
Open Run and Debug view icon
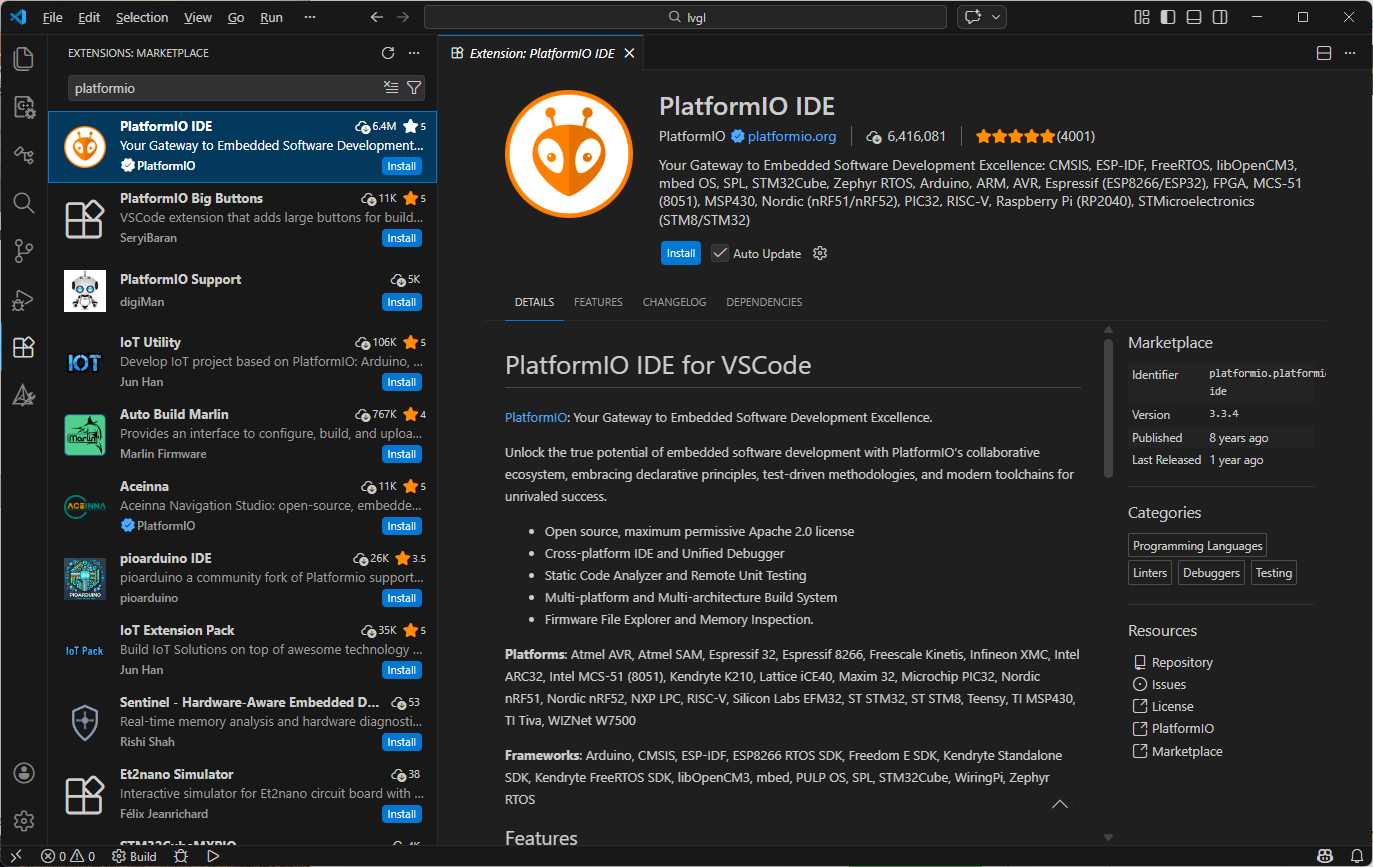point(24,299)
